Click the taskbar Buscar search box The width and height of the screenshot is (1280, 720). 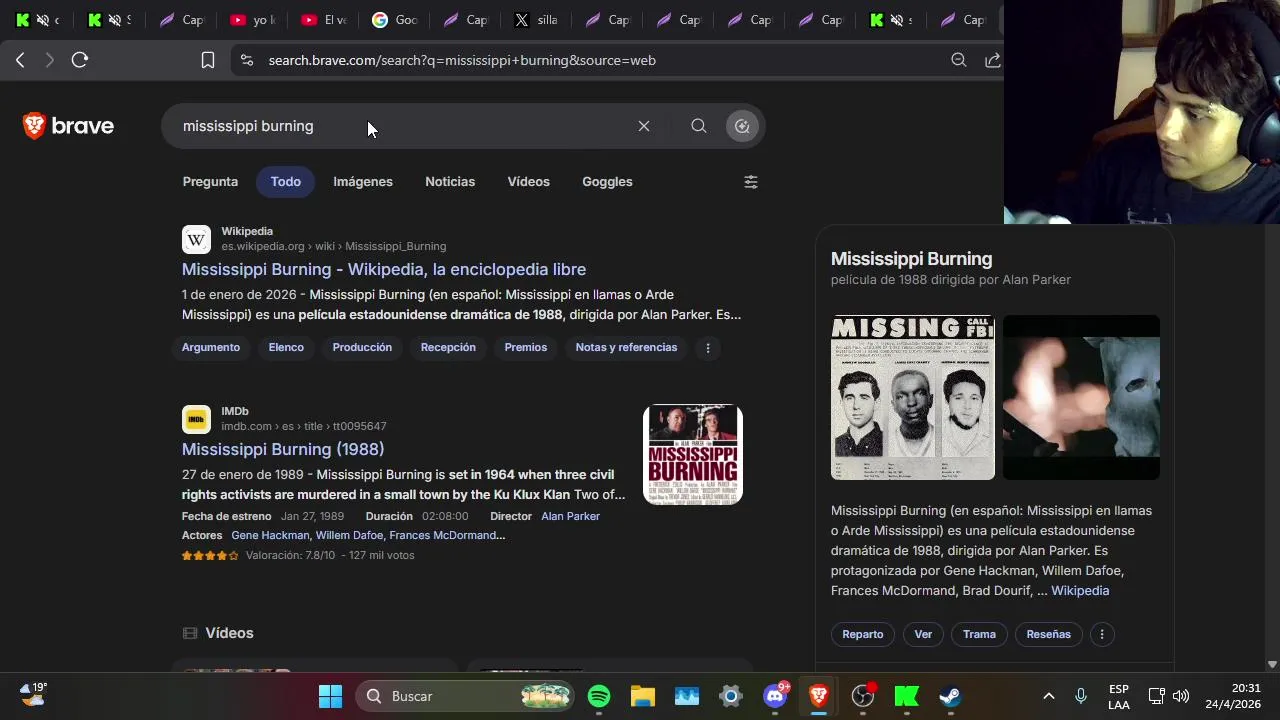[x=464, y=696]
